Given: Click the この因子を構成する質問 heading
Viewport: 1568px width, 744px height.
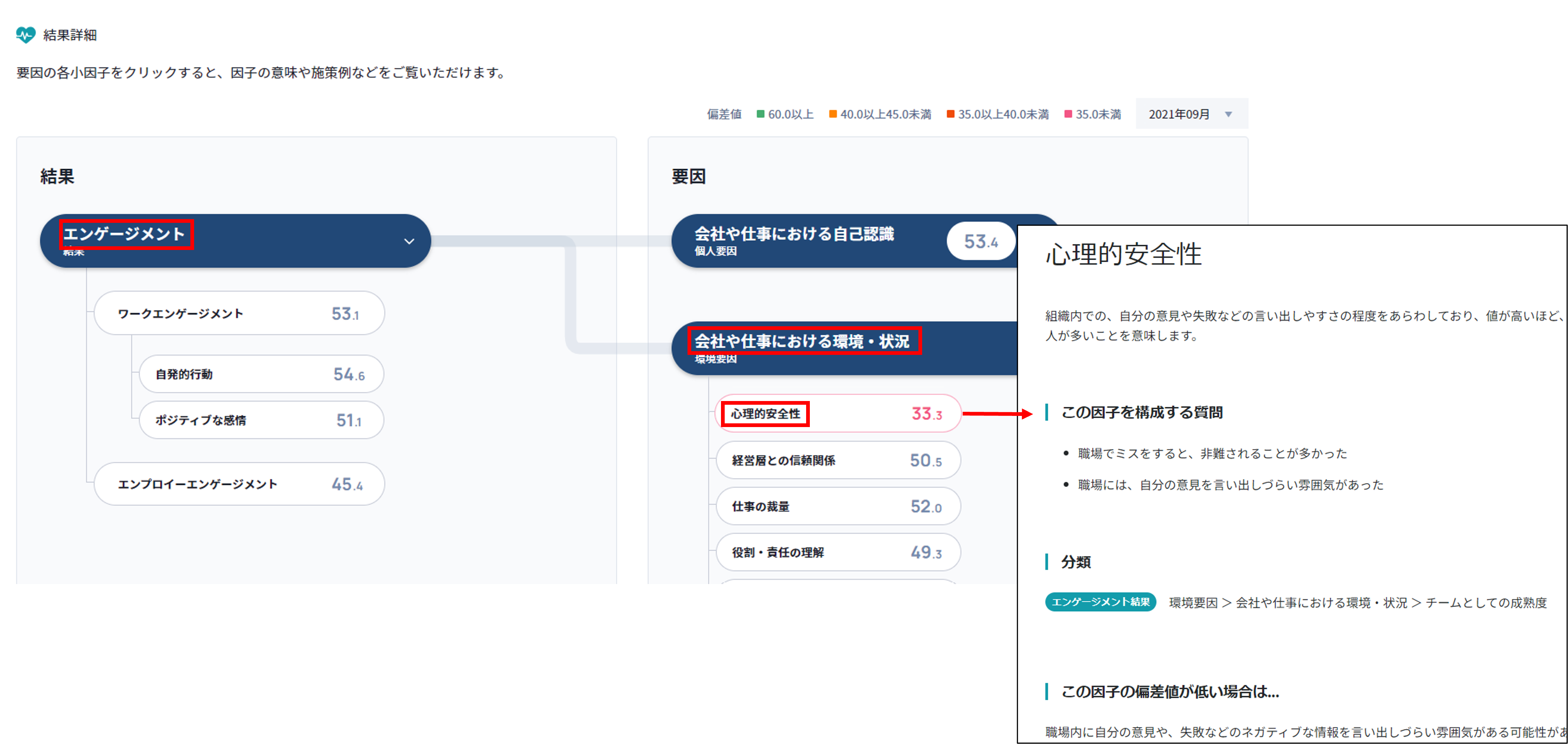Looking at the screenshot, I should click(1142, 413).
